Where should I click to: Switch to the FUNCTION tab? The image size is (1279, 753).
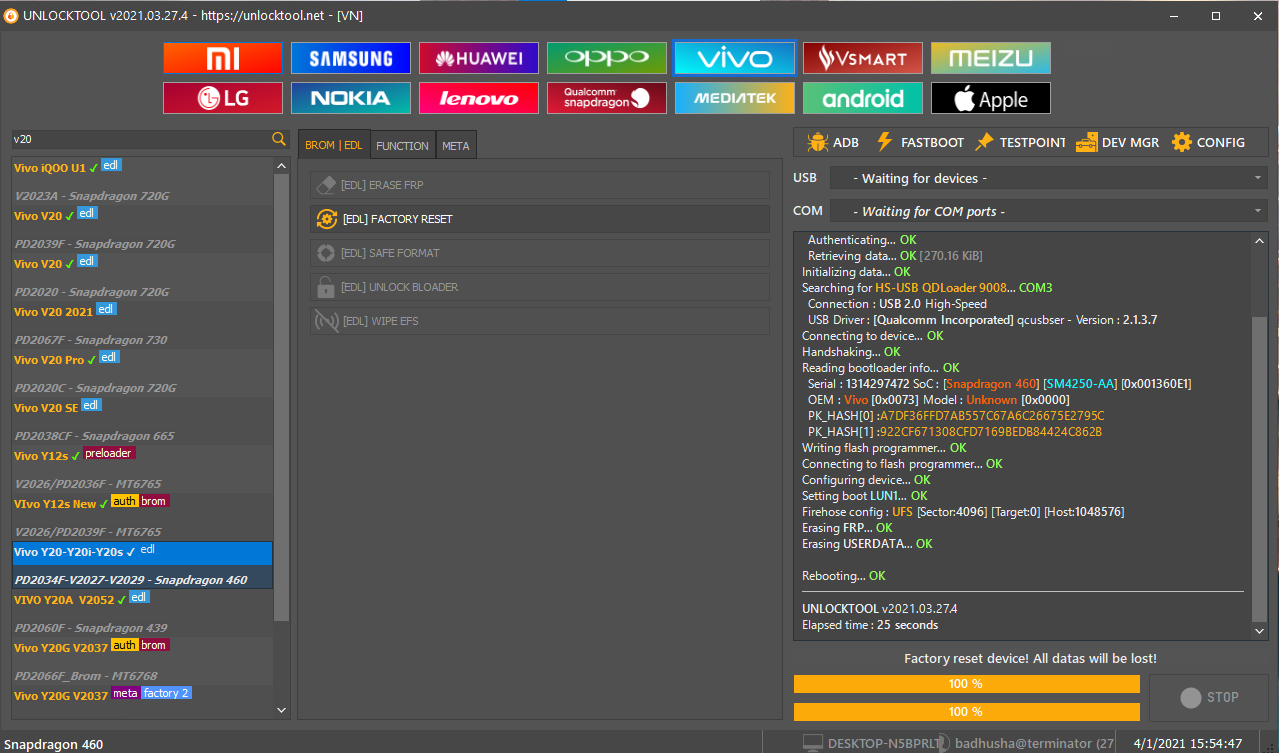(402, 145)
